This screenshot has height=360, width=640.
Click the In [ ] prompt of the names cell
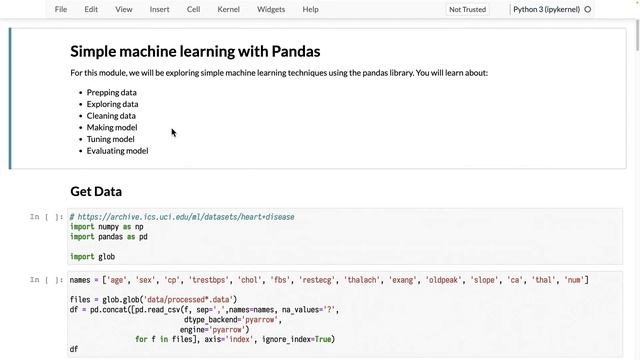coord(47,280)
